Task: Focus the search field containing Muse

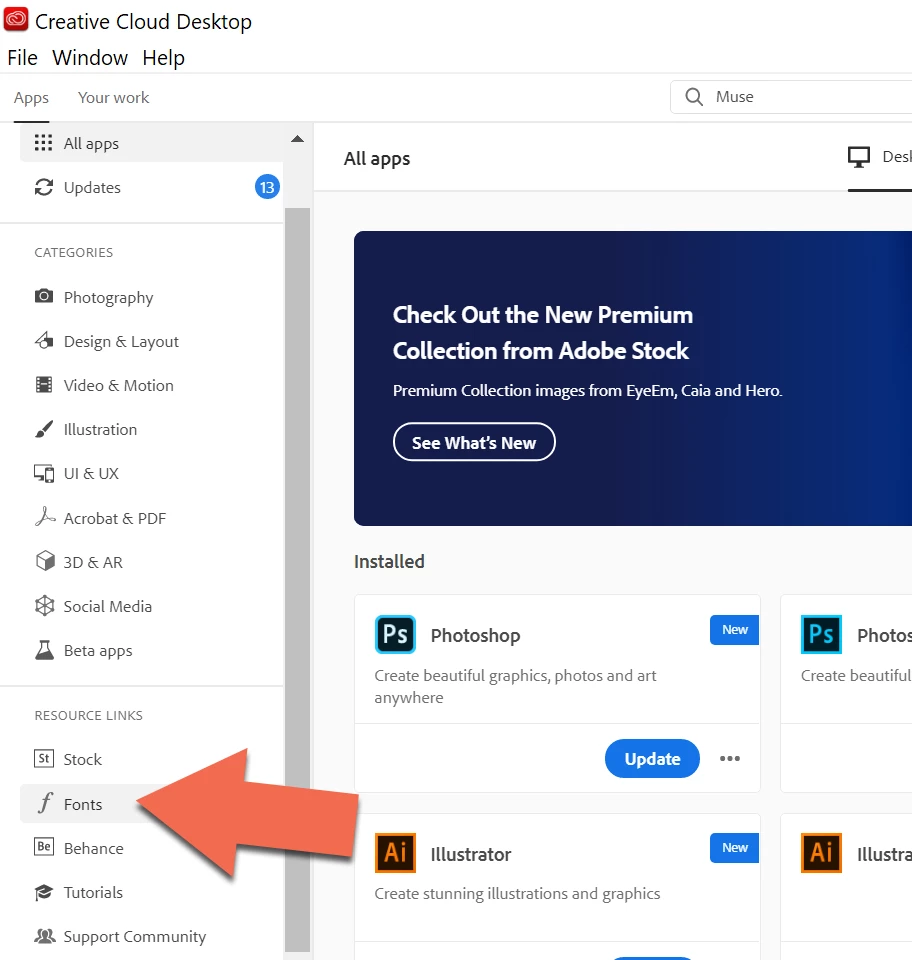Action: coord(791,97)
